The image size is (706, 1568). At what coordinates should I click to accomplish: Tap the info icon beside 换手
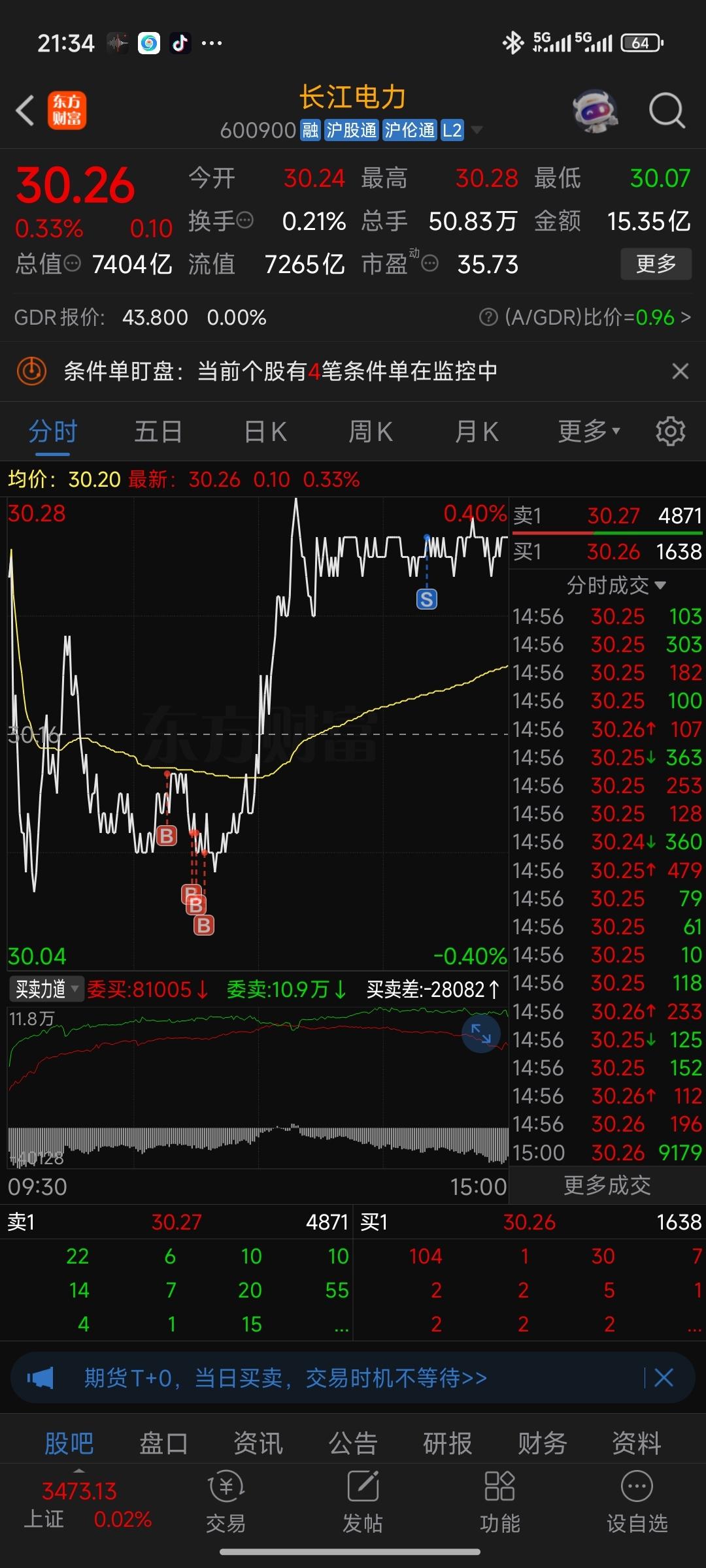pyautogui.click(x=245, y=220)
